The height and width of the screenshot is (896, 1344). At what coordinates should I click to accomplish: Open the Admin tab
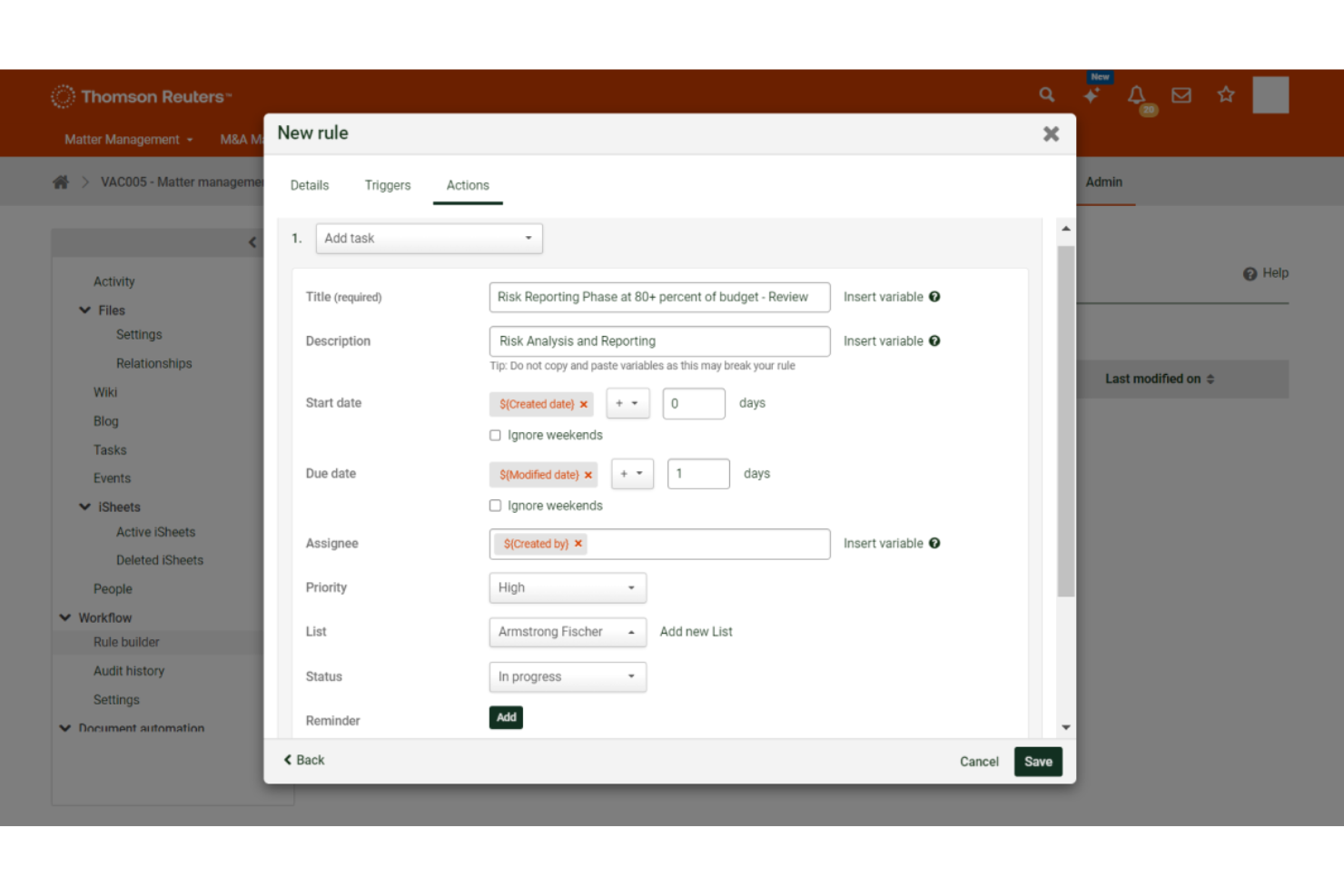[1104, 182]
